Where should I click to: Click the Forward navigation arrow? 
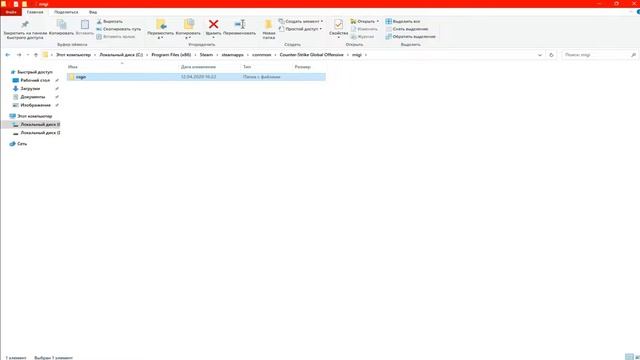(19, 55)
